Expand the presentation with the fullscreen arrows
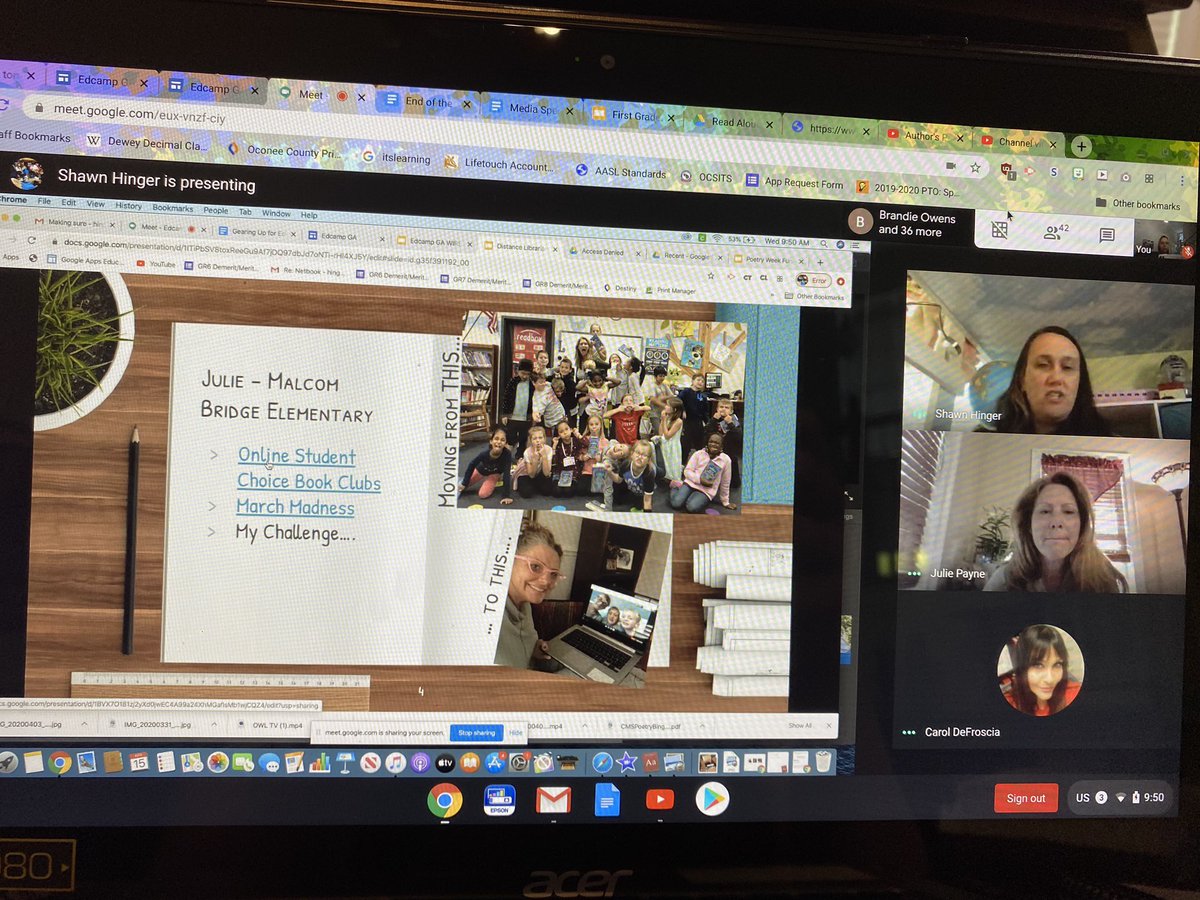 point(850,496)
